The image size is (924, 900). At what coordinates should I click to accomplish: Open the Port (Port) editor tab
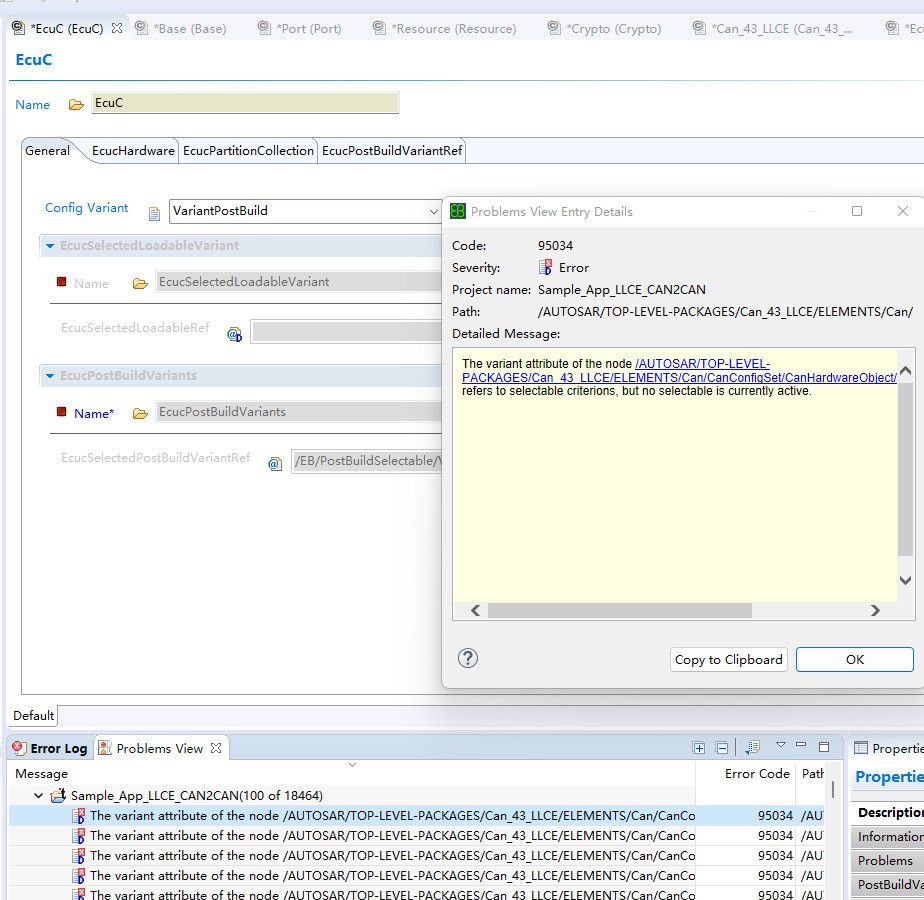click(x=300, y=28)
